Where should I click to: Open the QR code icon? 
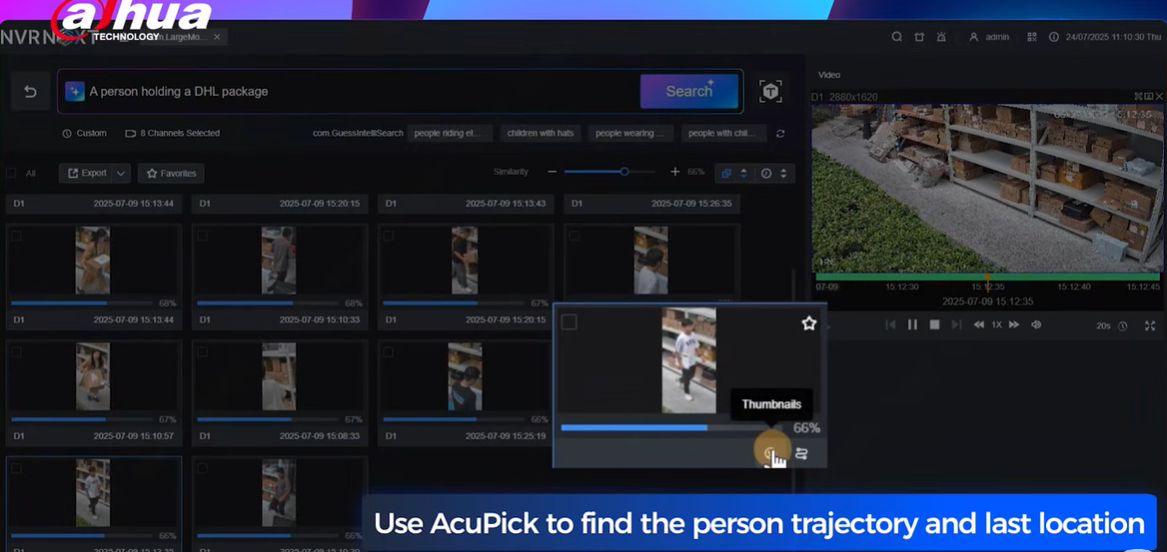tap(1032, 36)
